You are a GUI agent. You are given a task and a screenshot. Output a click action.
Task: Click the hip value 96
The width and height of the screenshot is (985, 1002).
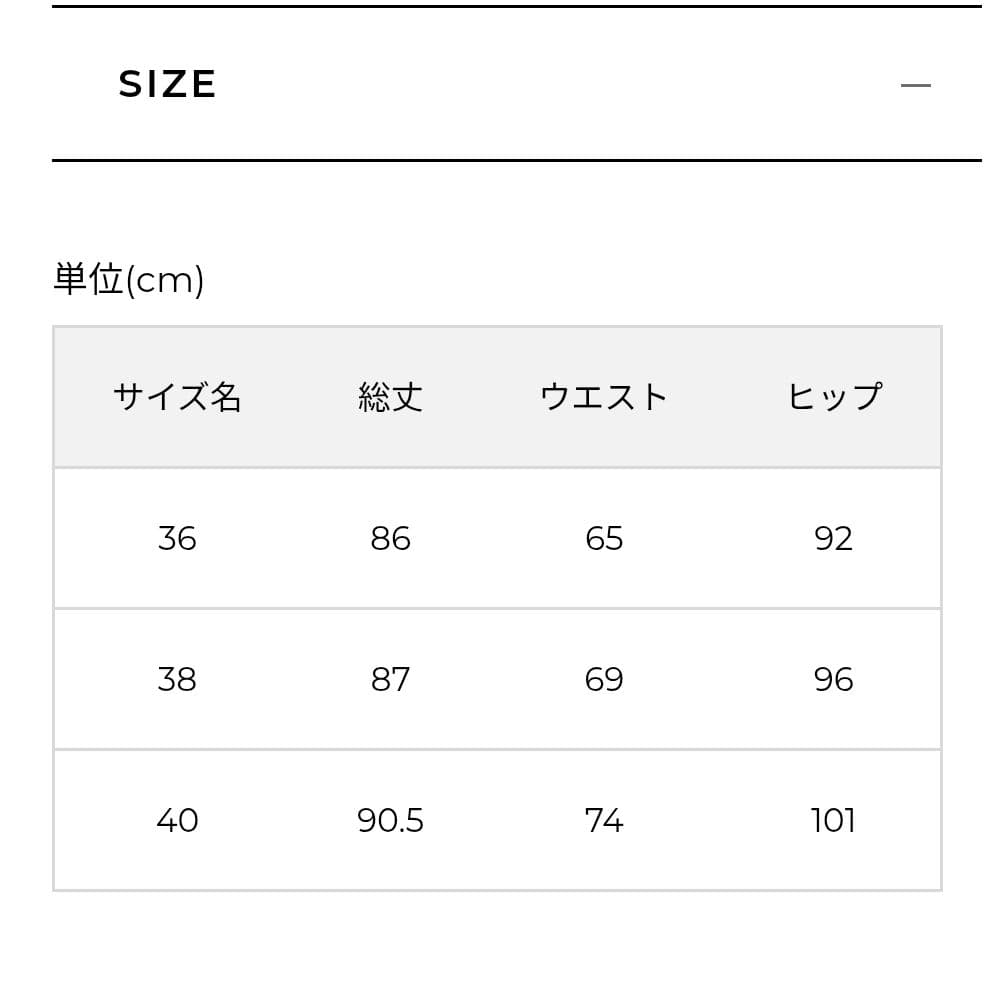click(833, 680)
